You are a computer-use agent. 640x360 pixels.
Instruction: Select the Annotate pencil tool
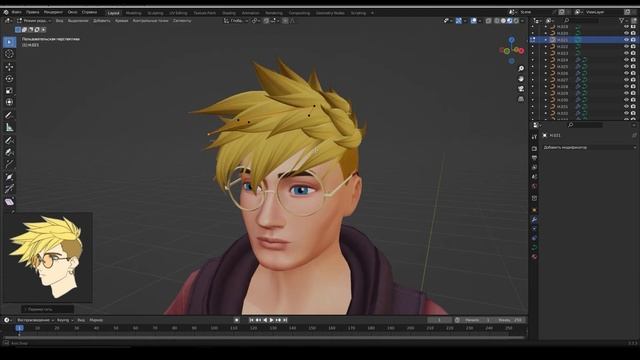(x=9, y=115)
